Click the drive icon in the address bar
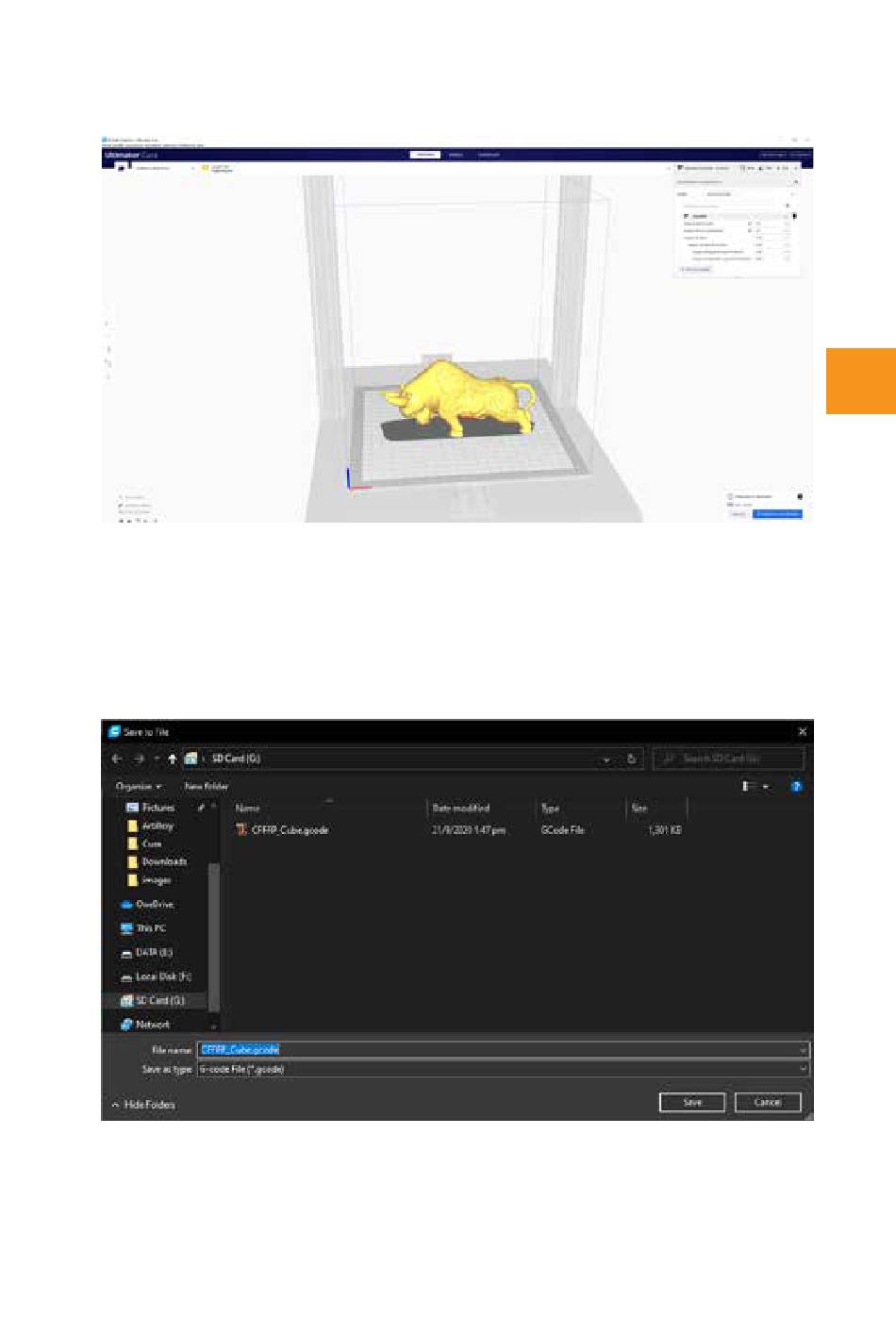The width and height of the screenshot is (896, 1335). point(191,759)
